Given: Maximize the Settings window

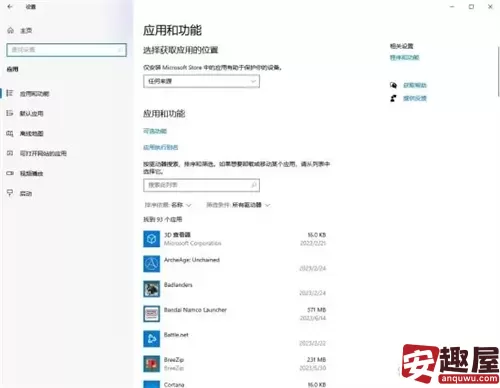Looking at the screenshot, I should pos(471,7).
